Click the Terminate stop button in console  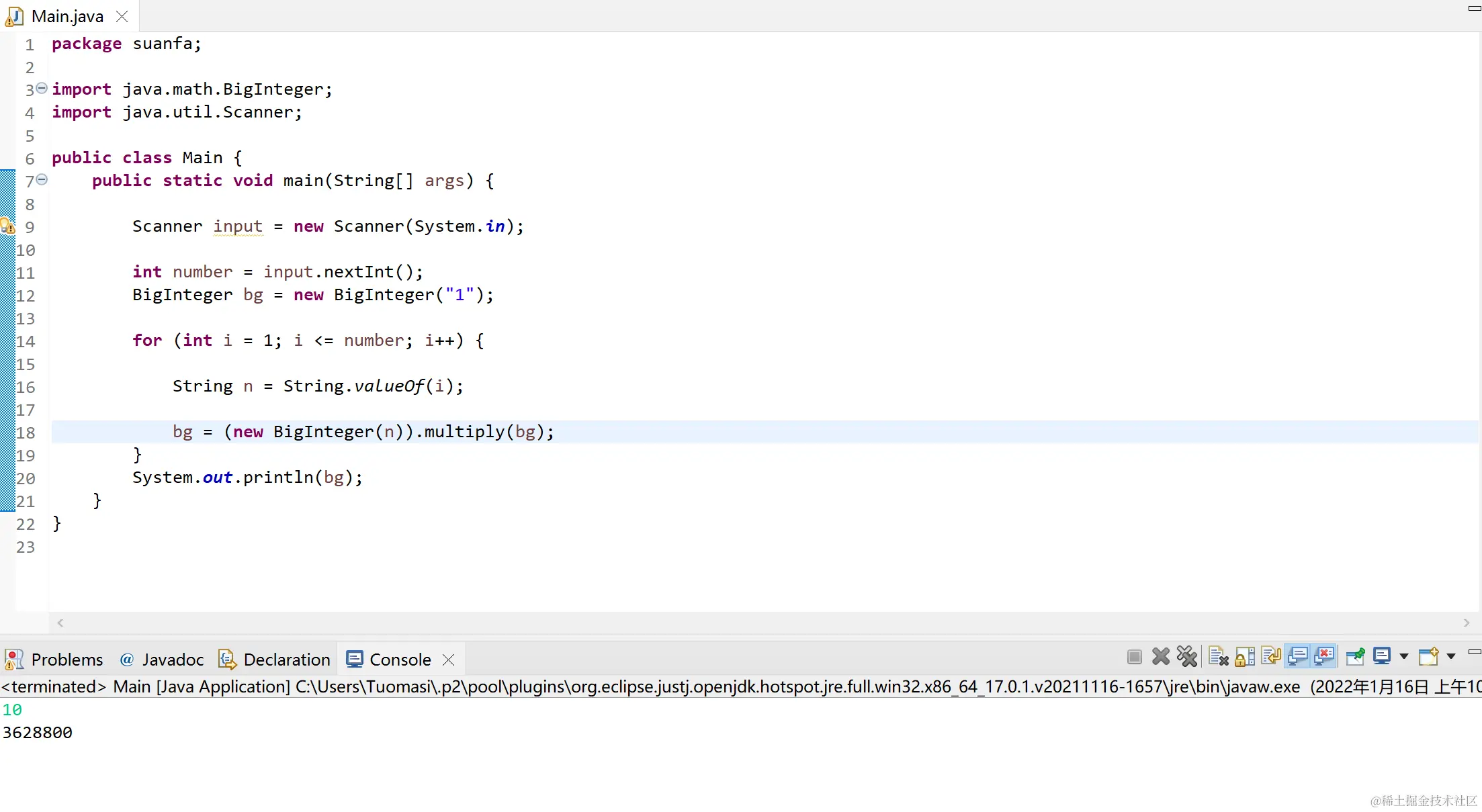click(1134, 656)
